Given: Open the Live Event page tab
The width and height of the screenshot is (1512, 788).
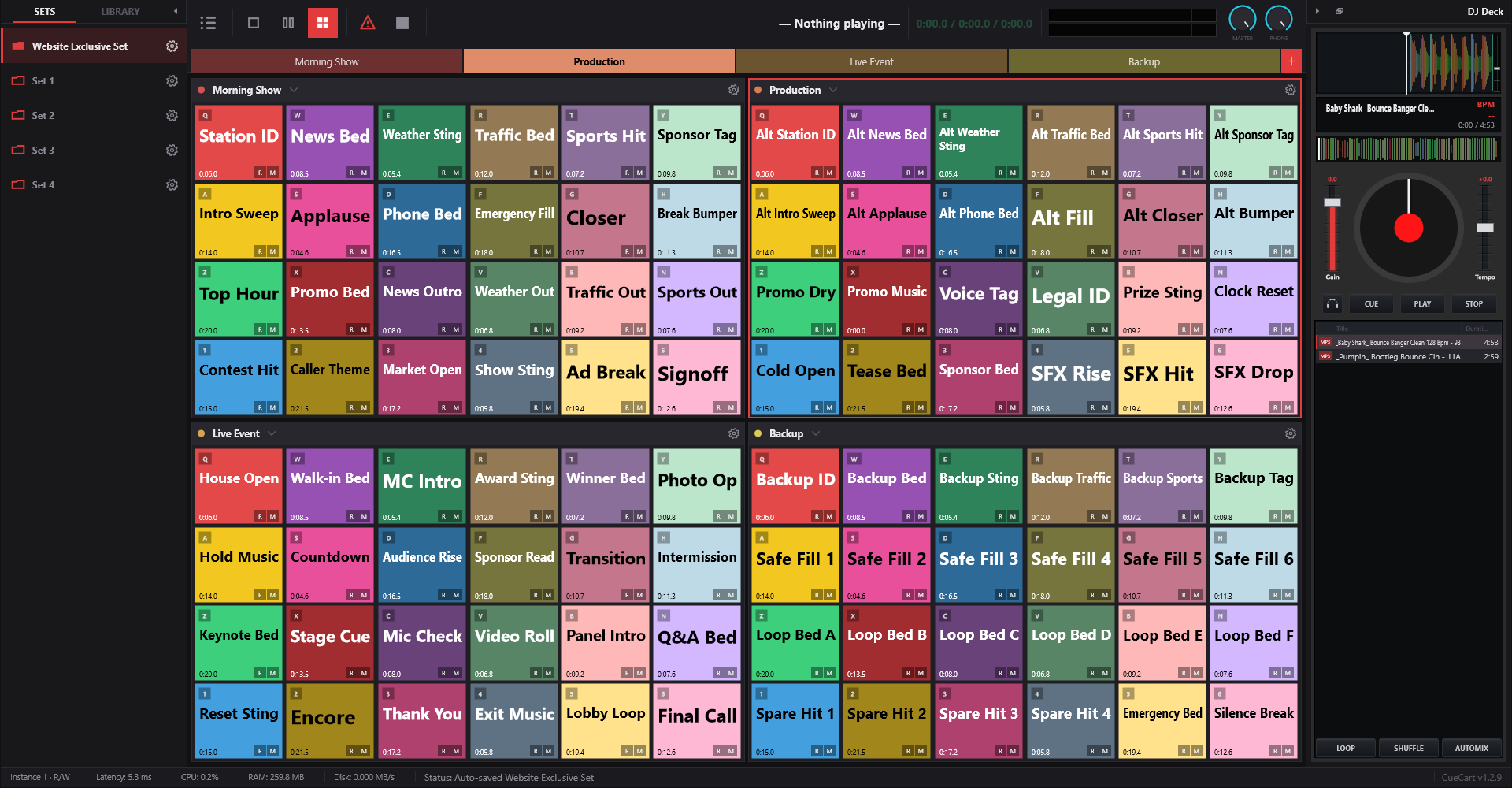Looking at the screenshot, I should point(872,61).
